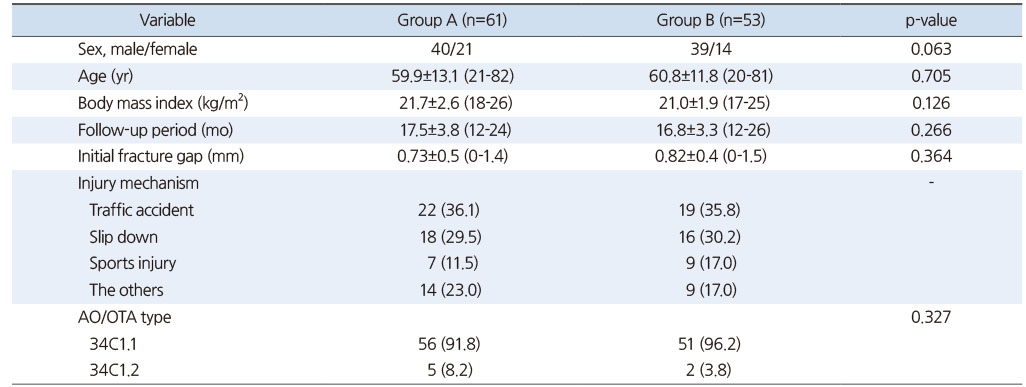Select the Follow-up period (mo) label
The height and width of the screenshot is (387, 1026).
[156, 130]
